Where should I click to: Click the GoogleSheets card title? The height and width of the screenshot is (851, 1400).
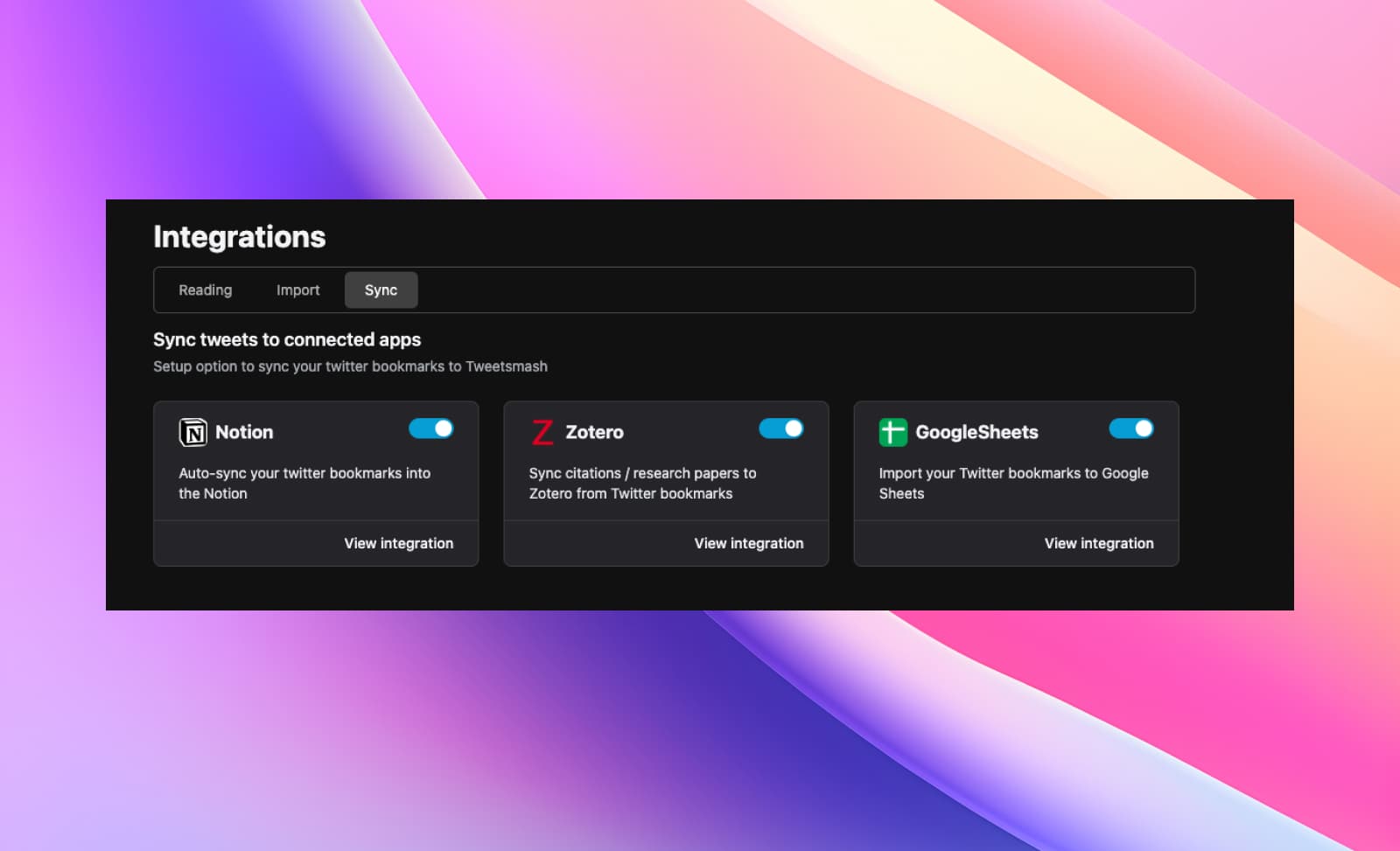coord(976,432)
